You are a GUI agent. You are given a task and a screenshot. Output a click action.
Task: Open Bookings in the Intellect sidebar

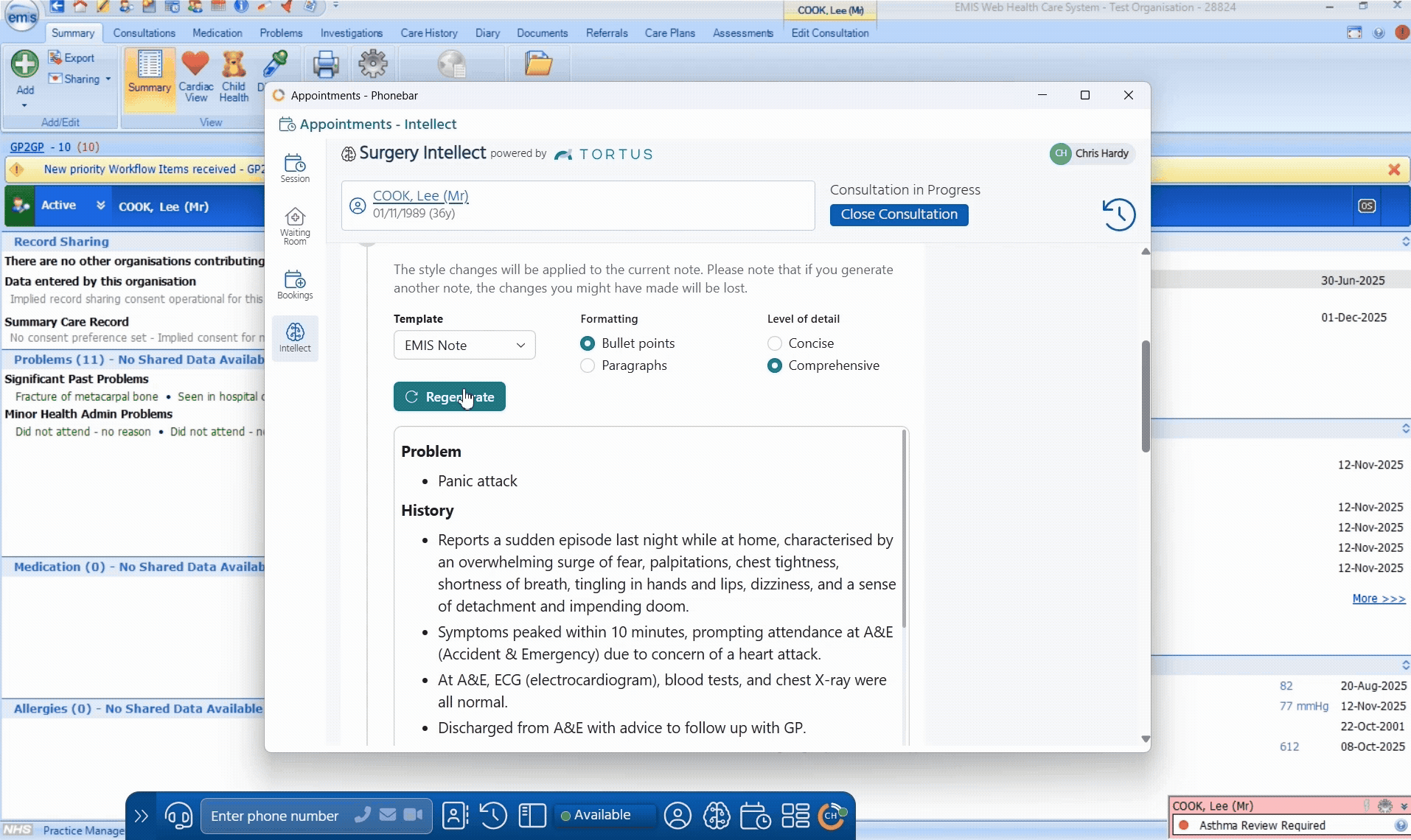coord(295,284)
